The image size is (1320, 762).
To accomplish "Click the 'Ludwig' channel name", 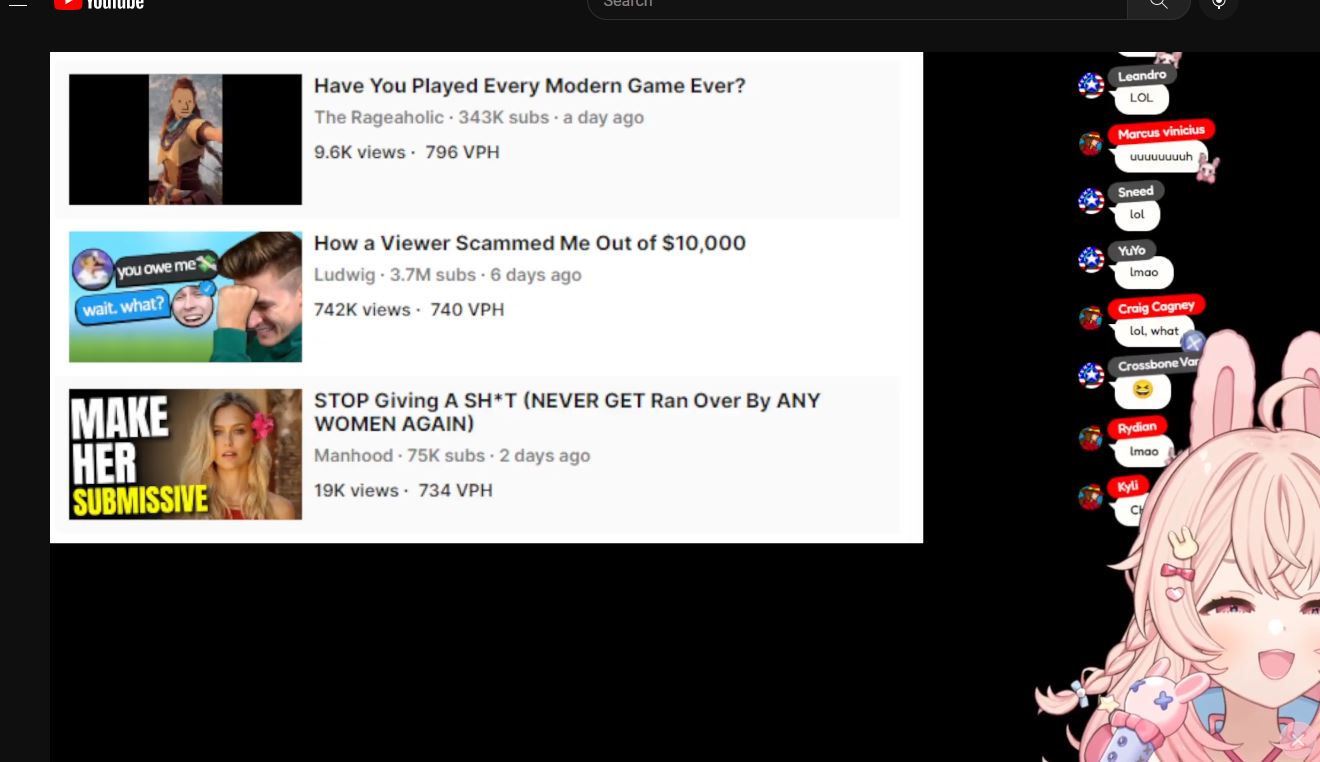I will coord(344,275).
